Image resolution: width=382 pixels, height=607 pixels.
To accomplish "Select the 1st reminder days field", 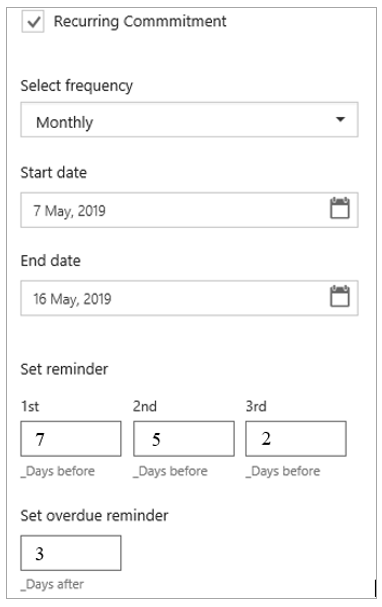I will pyautogui.click(x=71, y=439).
